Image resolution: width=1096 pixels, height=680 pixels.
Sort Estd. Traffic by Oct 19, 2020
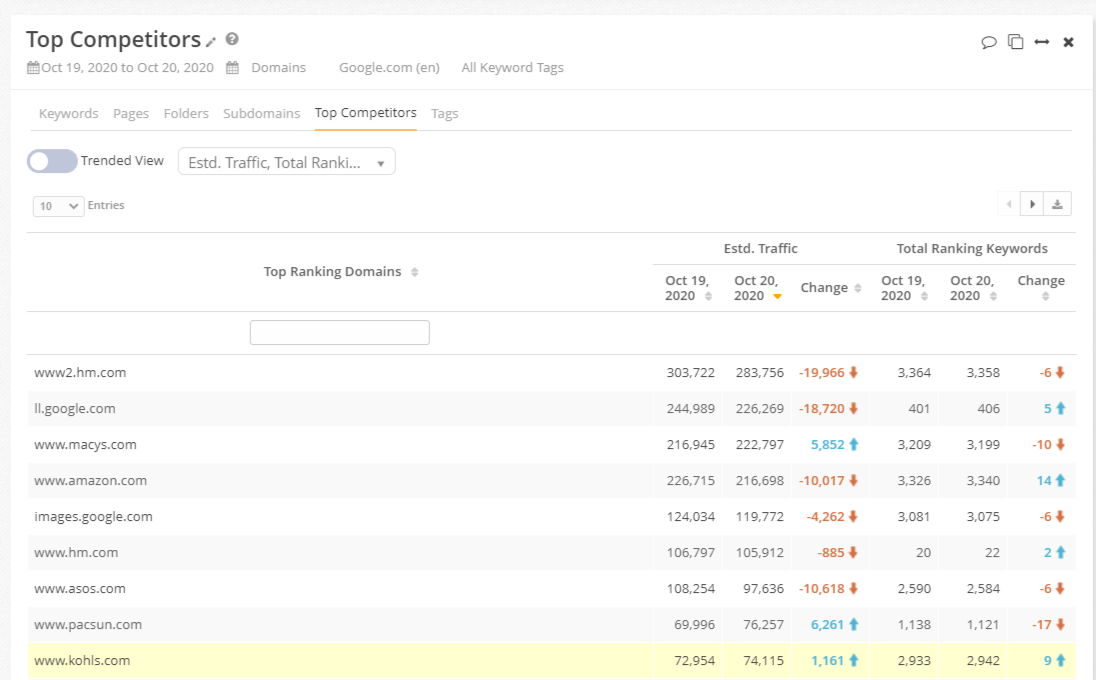708,296
